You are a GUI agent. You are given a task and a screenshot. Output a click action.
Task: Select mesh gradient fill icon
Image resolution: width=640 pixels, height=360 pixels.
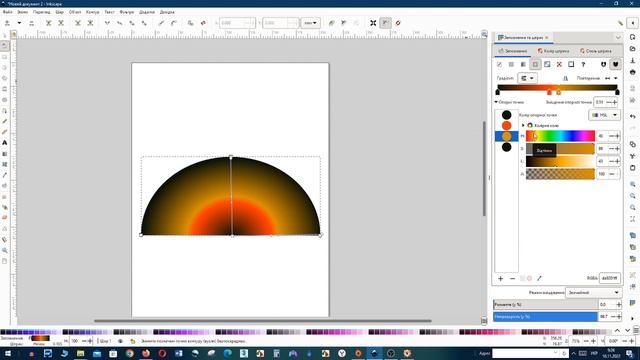pos(547,64)
